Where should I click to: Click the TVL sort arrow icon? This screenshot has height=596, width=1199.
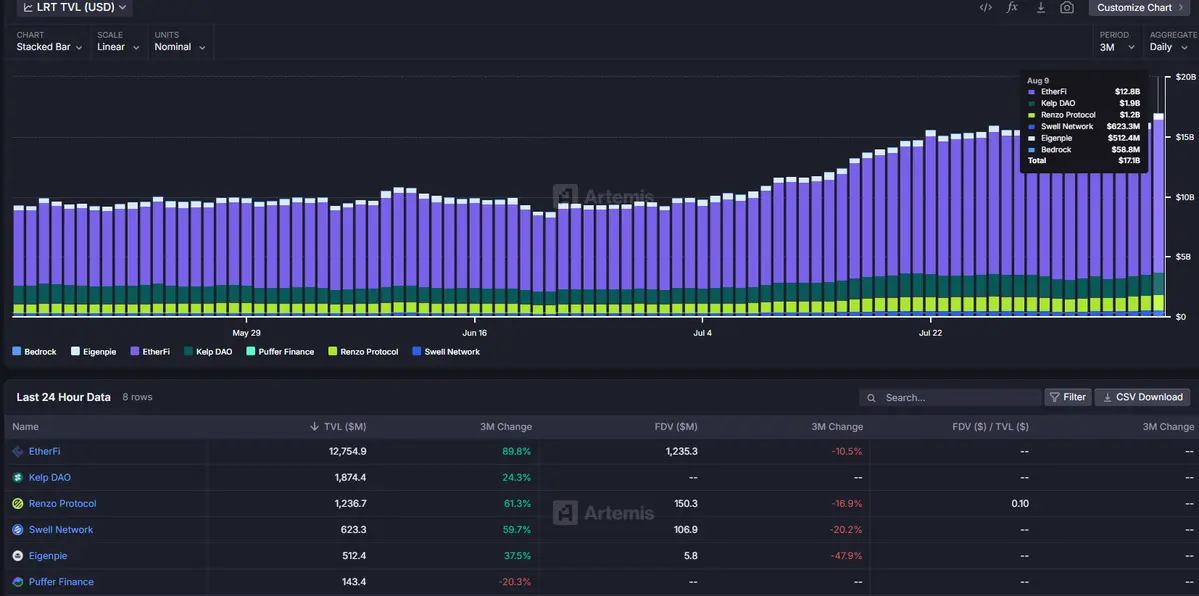coord(314,427)
